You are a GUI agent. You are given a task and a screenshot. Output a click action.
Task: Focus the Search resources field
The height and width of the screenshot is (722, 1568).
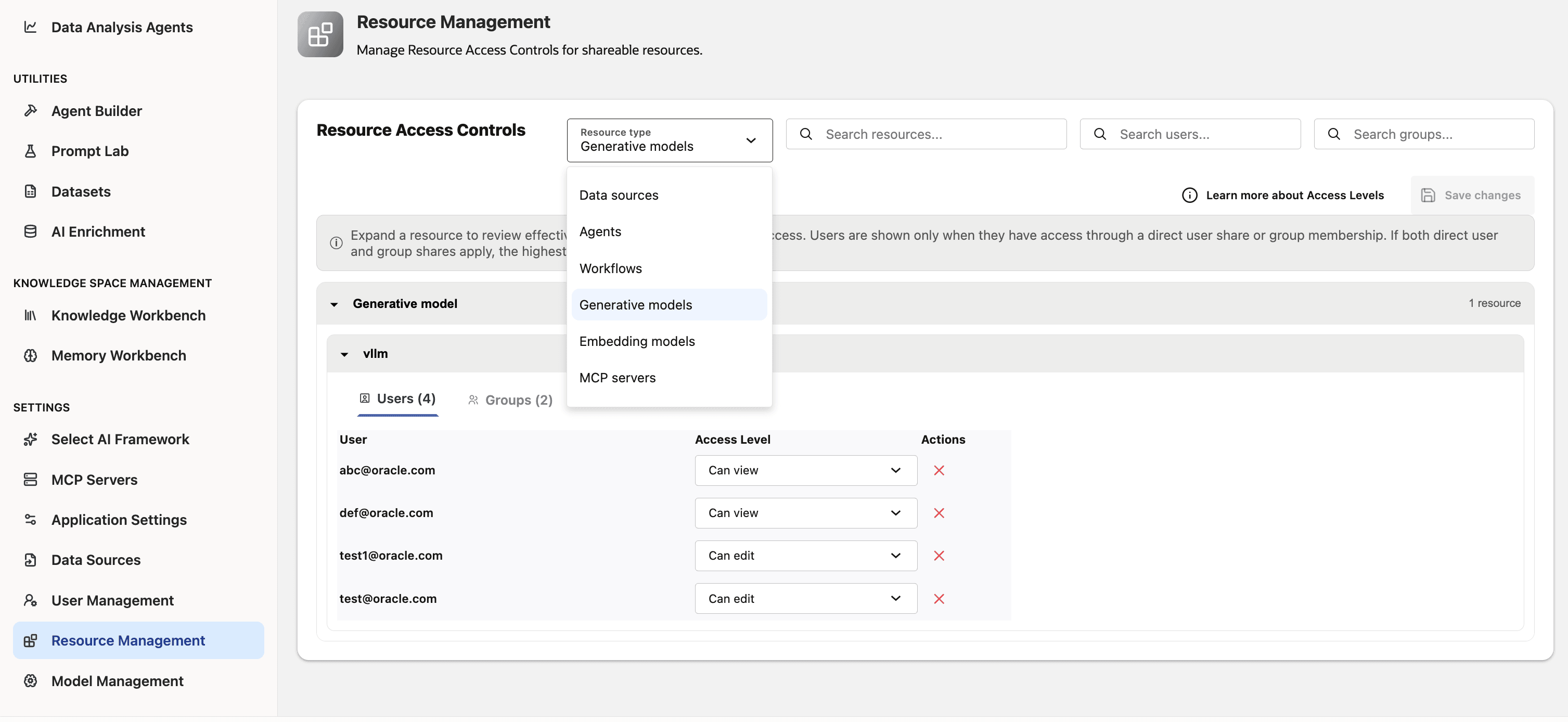coord(926,134)
